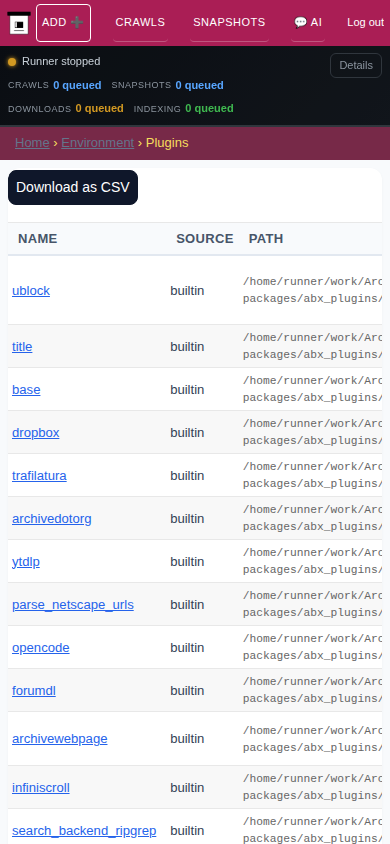Click the path text in ublock row

pos(313,290)
